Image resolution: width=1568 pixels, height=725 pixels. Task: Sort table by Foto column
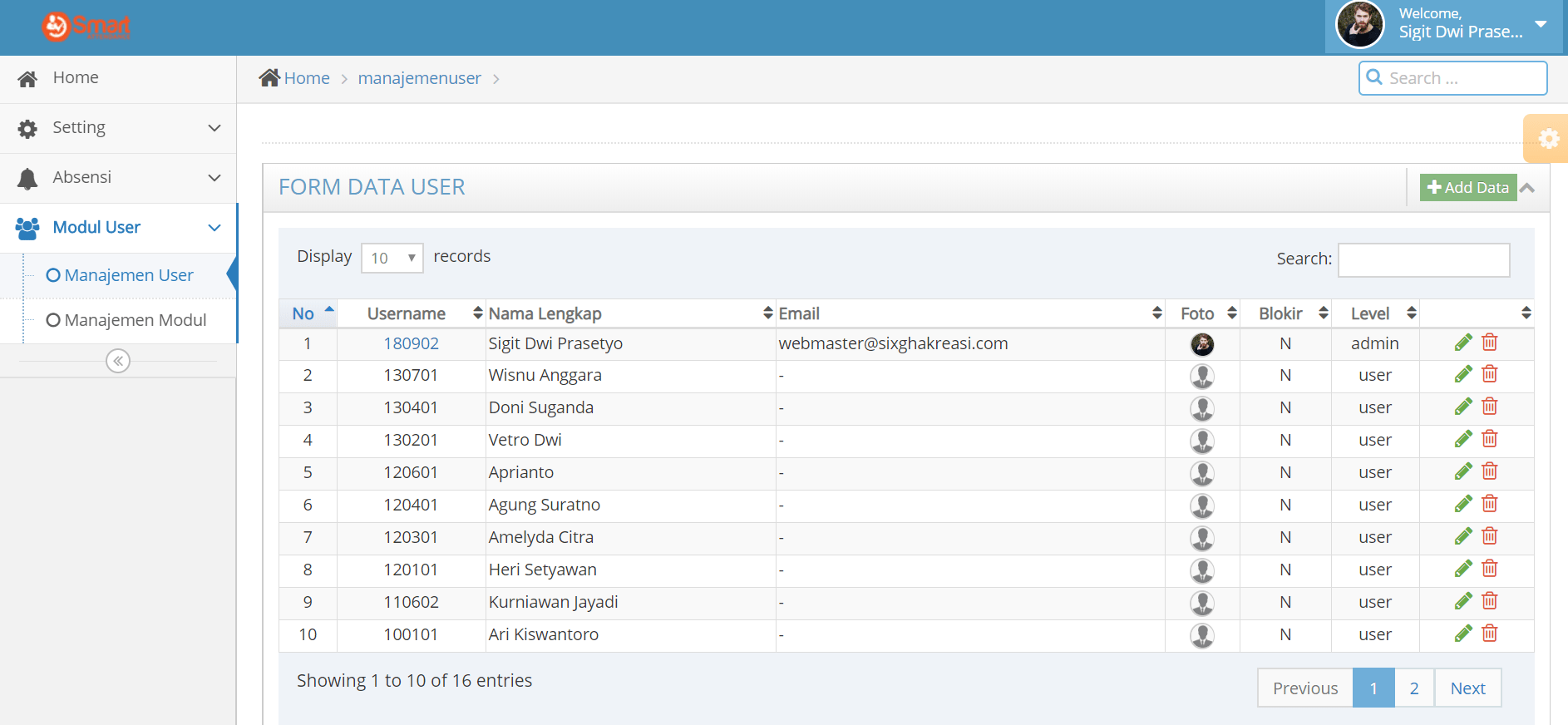point(1202,313)
